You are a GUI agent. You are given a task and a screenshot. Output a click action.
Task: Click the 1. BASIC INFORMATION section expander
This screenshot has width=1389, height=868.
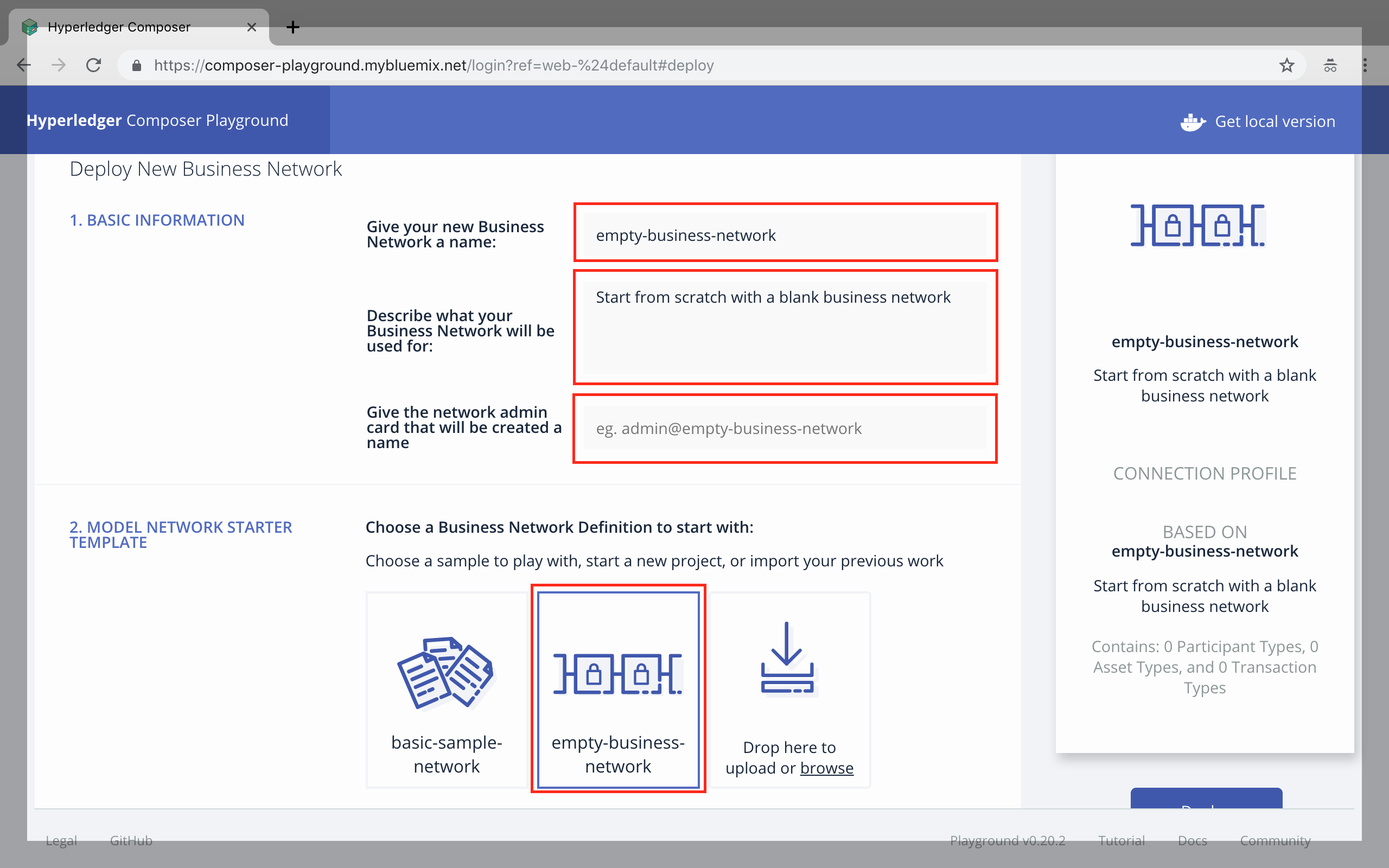tap(156, 220)
